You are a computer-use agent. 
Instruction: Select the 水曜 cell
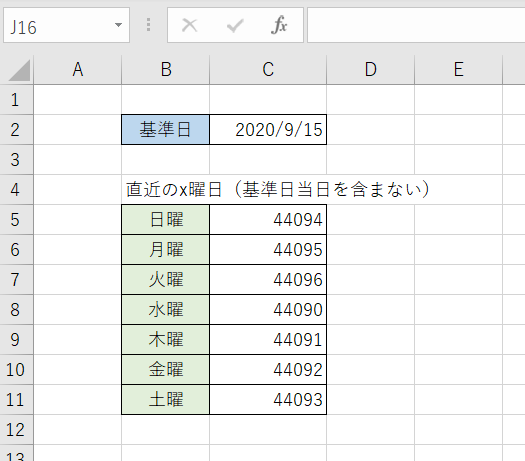tap(166, 310)
